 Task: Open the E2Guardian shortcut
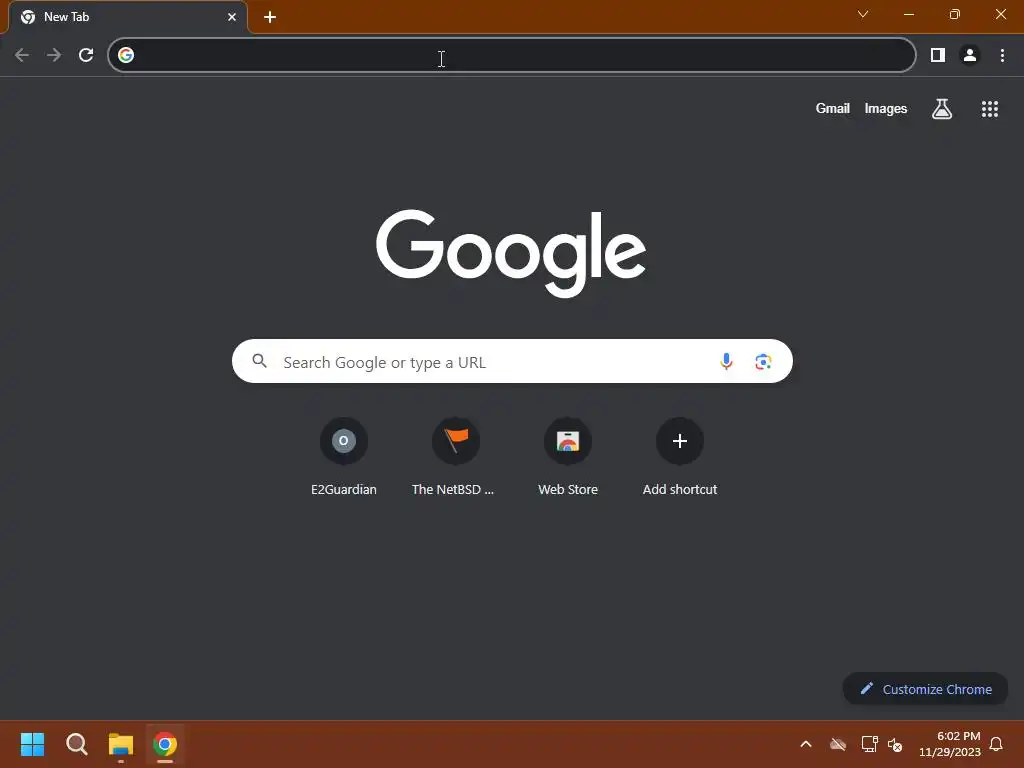pyautogui.click(x=344, y=457)
